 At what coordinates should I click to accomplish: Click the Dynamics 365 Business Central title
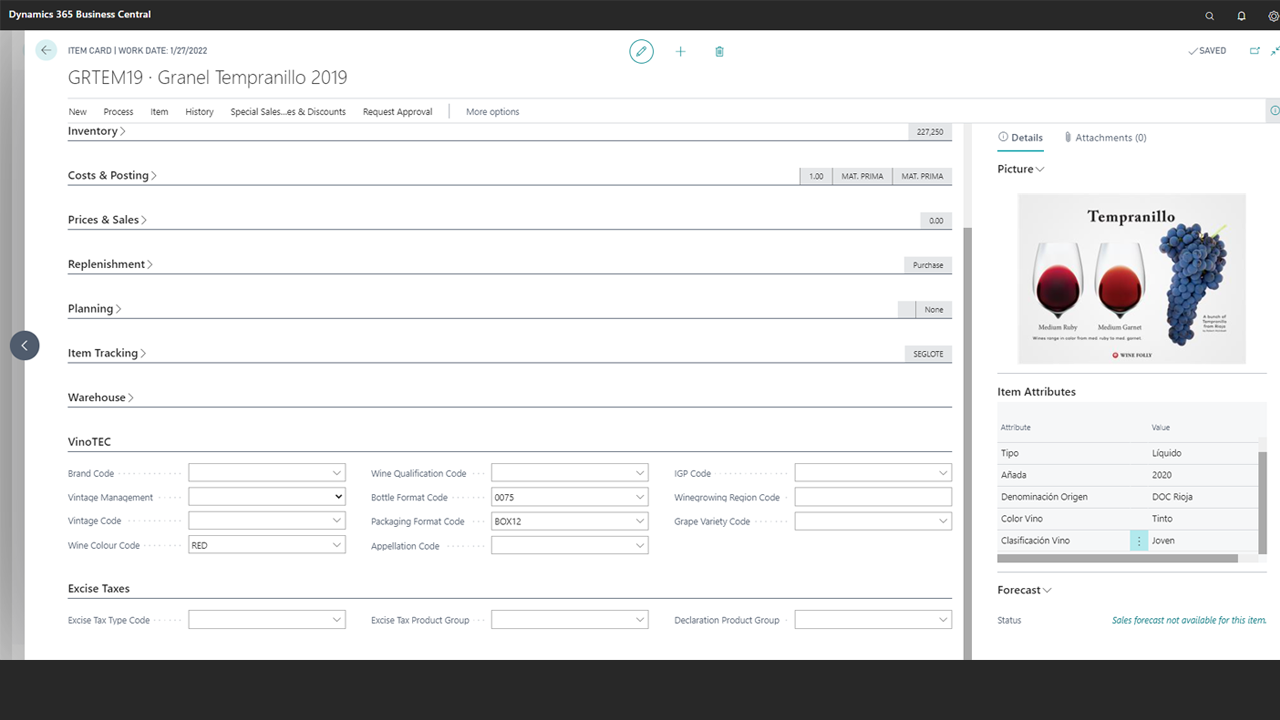tap(80, 15)
